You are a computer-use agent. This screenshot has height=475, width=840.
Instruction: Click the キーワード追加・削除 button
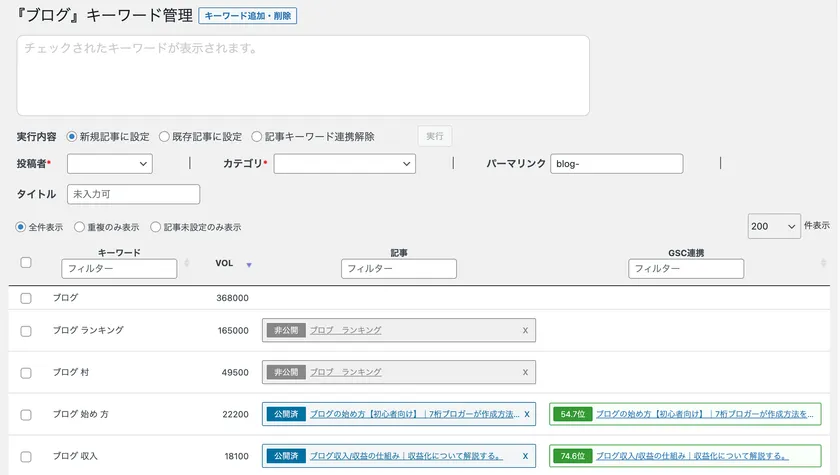248,16
